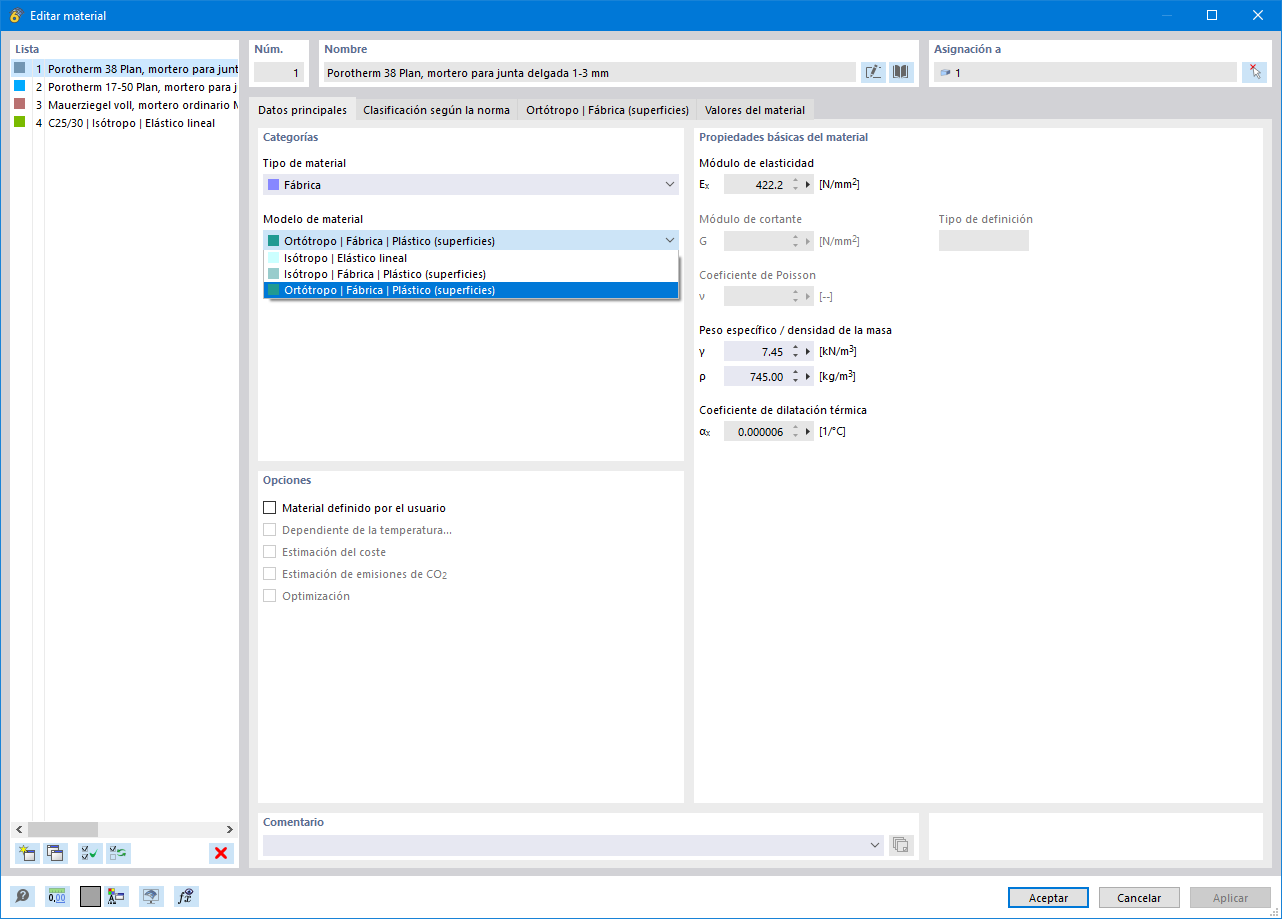Click the arrow button next to ρ value
Viewport: 1282px width, 919px height.
point(808,377)
